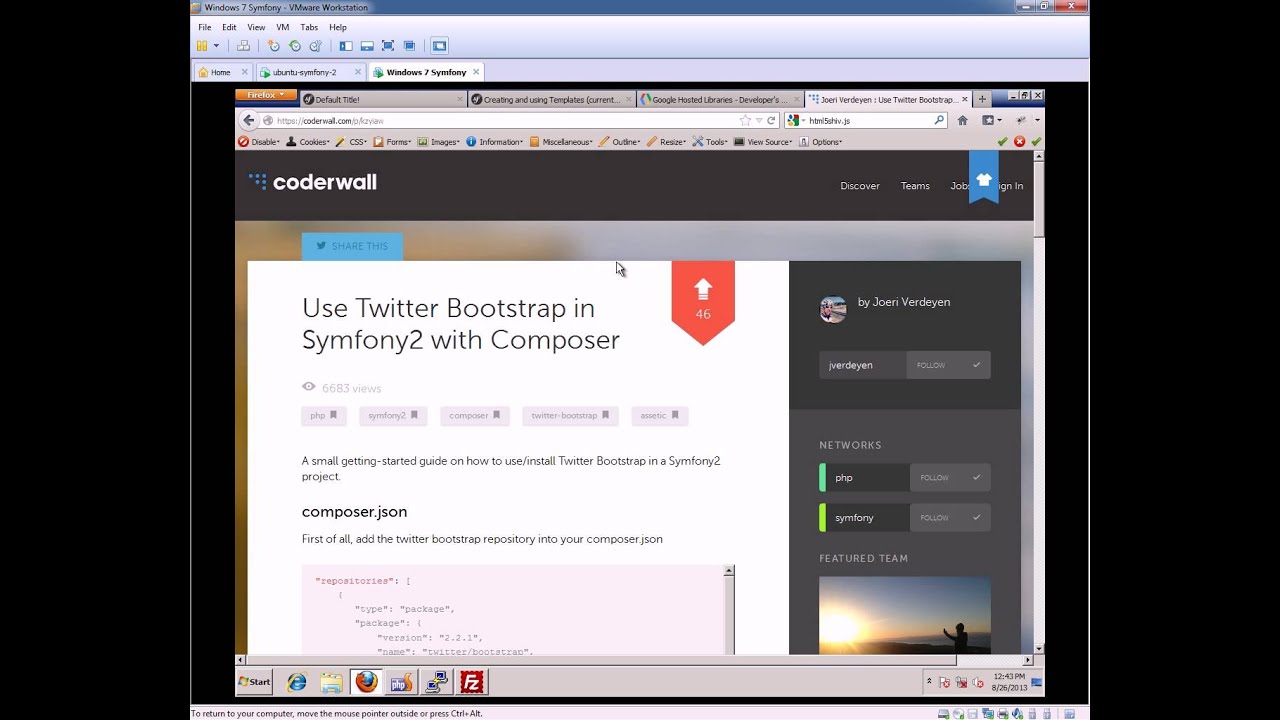Image resolution: width=1280 pixels, height=720 pixels.
Task: Click the VMware revert snapshot icon
Action: coord(294,46)
